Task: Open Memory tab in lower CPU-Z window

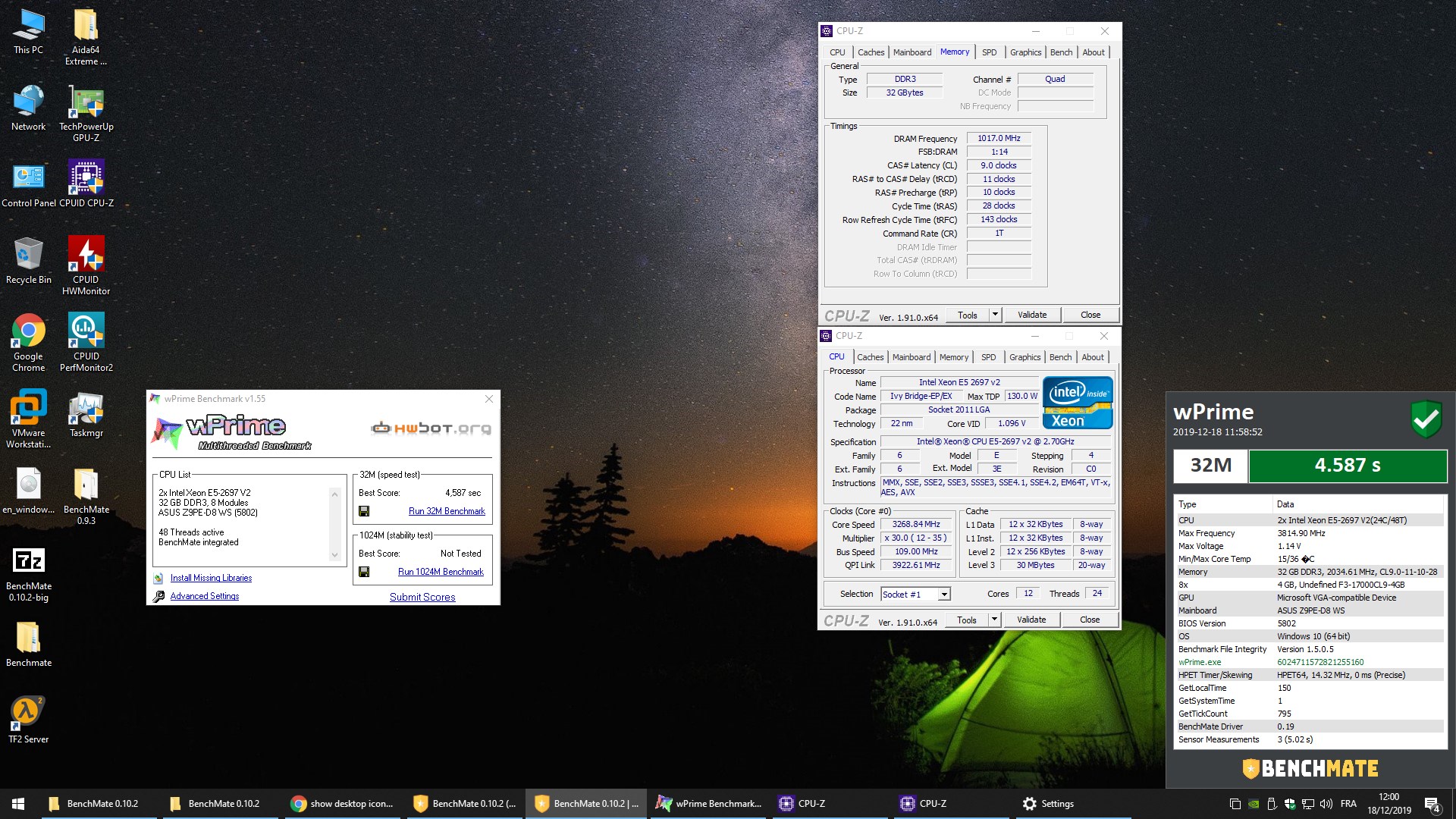Action: tap(953, 357)
